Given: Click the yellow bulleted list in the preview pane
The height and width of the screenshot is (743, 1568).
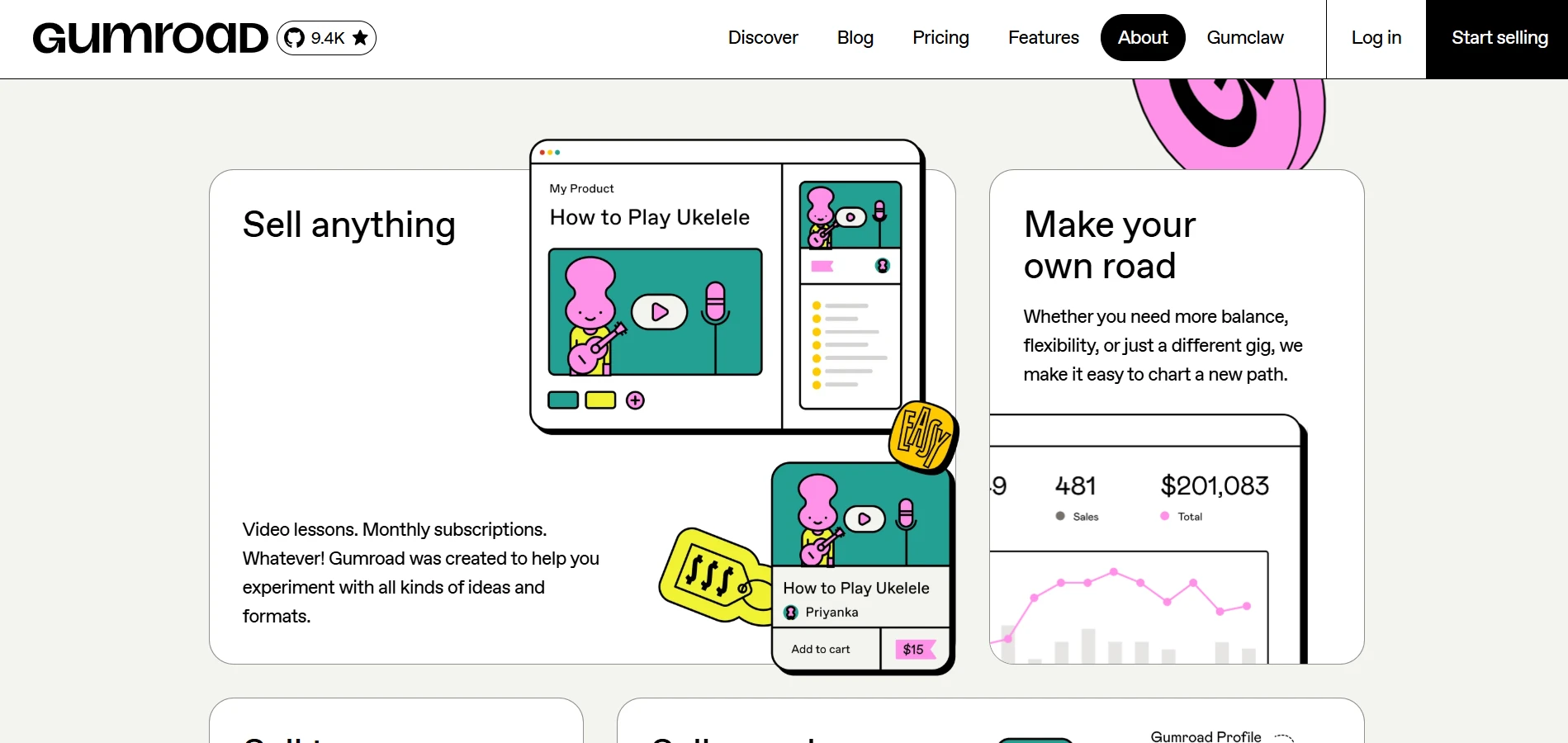Looking at the screenshot, I should tap(850, 345).
